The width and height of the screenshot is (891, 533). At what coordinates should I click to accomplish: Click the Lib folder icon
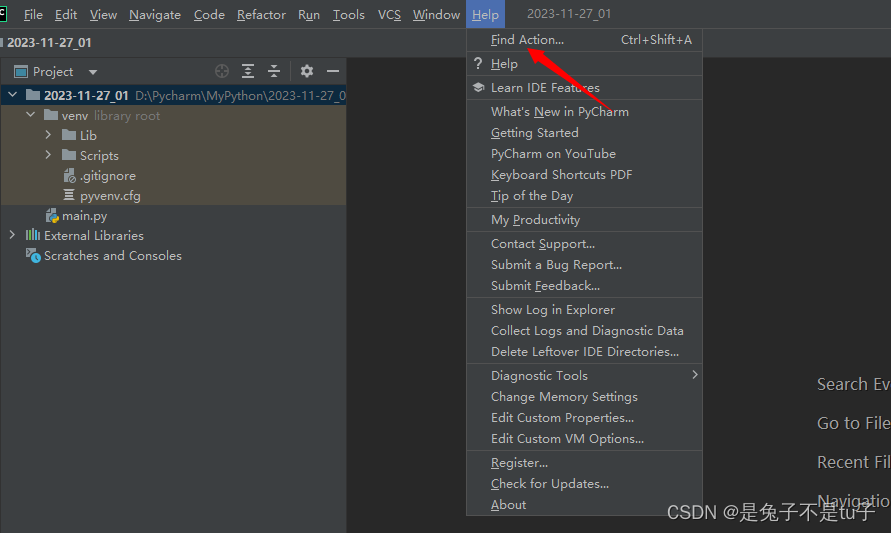pyautogui.click(x=69, y=135)
